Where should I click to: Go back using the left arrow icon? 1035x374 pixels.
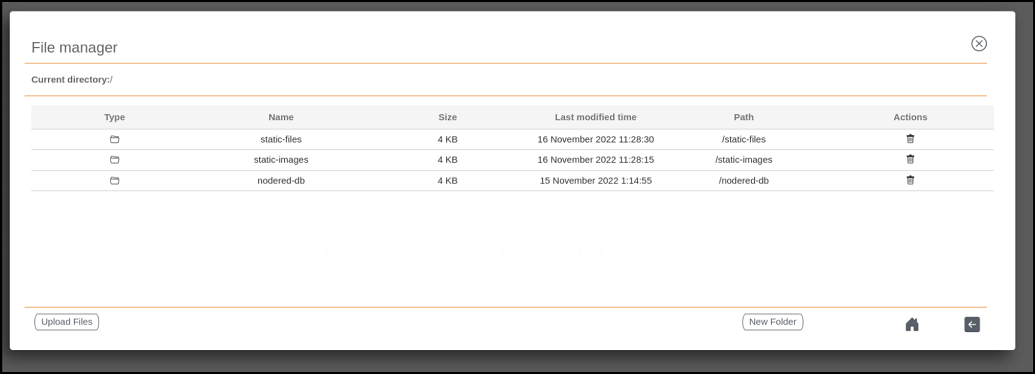[972, 324]
